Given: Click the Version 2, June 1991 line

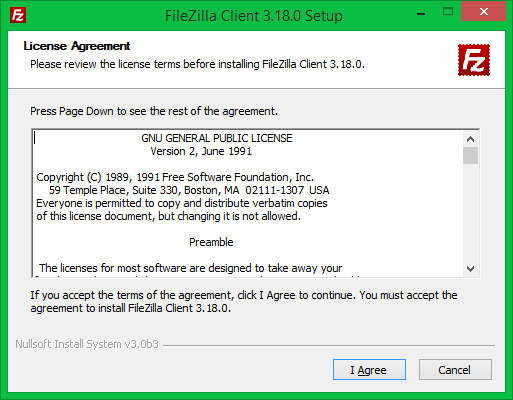Looking at the screenshot, I should [x=201, y=151].
